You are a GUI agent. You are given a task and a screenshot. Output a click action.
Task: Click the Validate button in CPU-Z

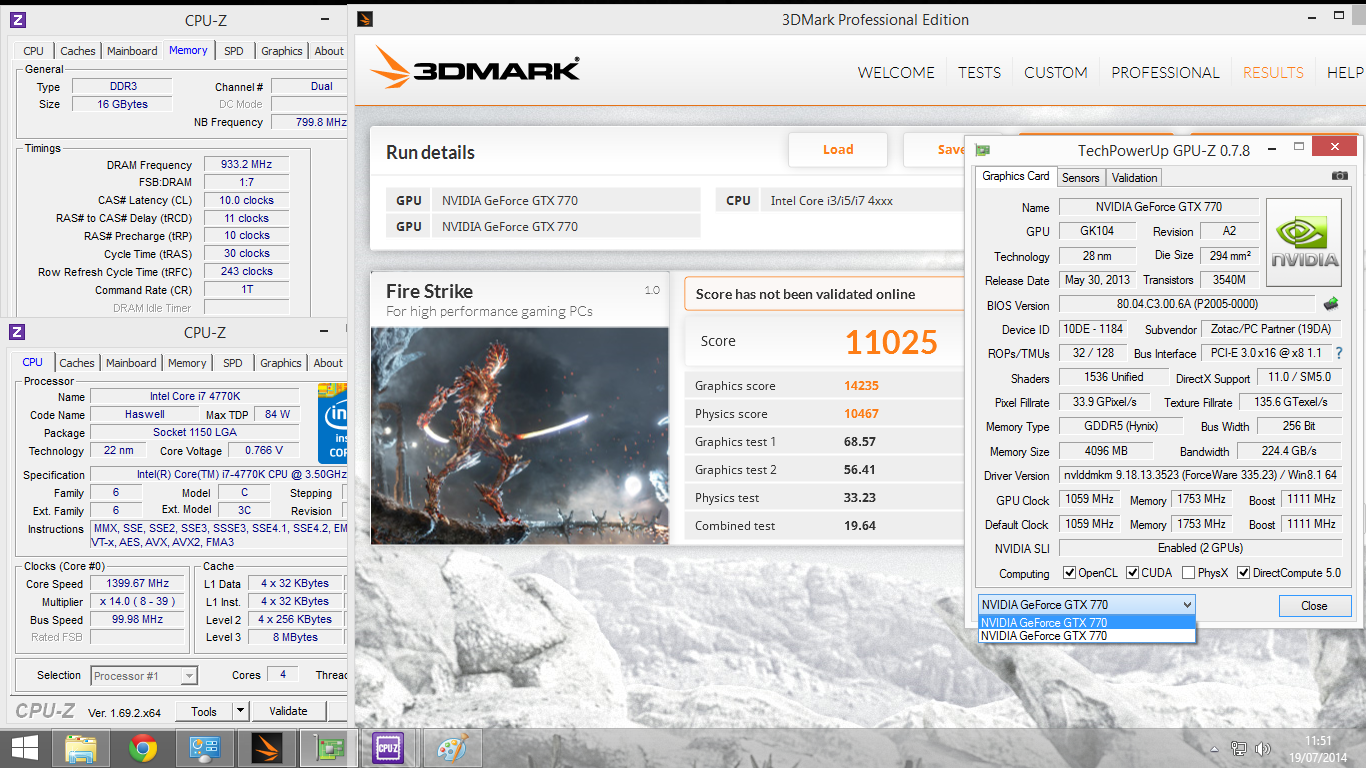click(x=288, y=711)
